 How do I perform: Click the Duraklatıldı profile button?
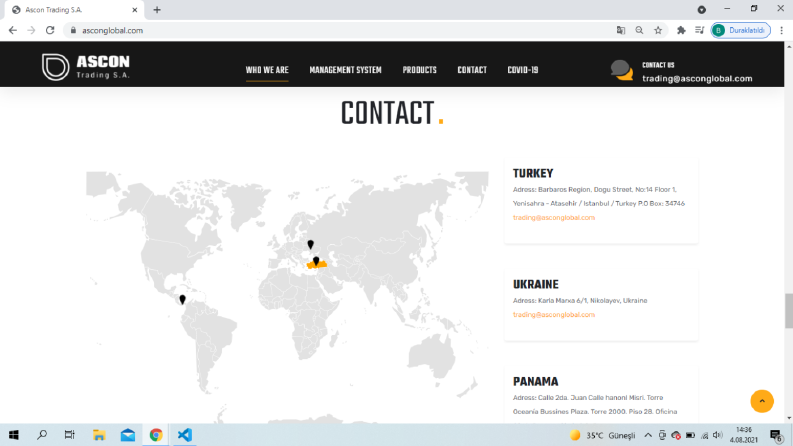point(740,30)
